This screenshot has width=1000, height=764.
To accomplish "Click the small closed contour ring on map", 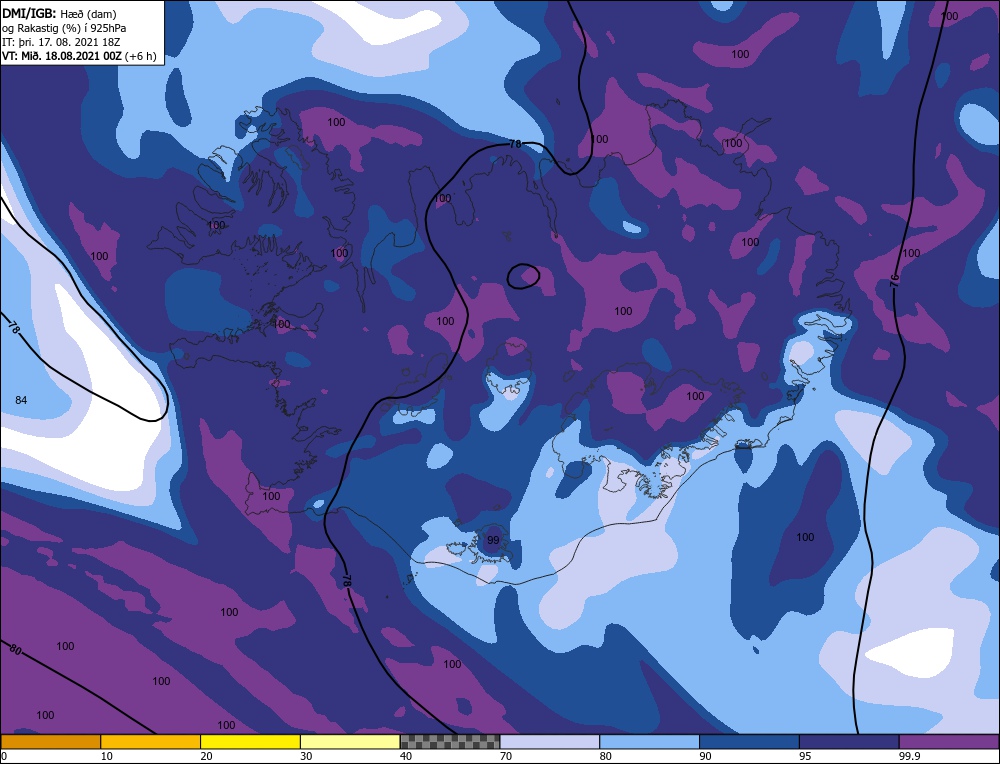I will click(x=524, y=276).
